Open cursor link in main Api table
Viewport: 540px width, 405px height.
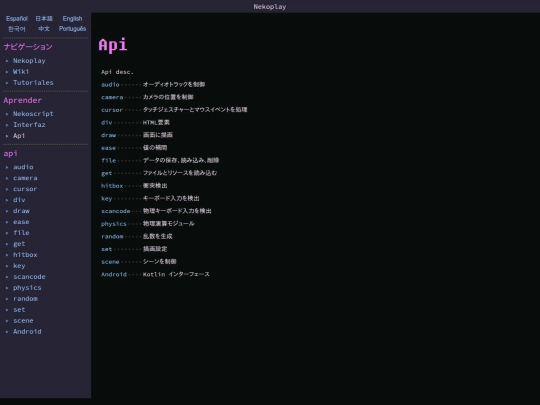click(x=112, y=110)
